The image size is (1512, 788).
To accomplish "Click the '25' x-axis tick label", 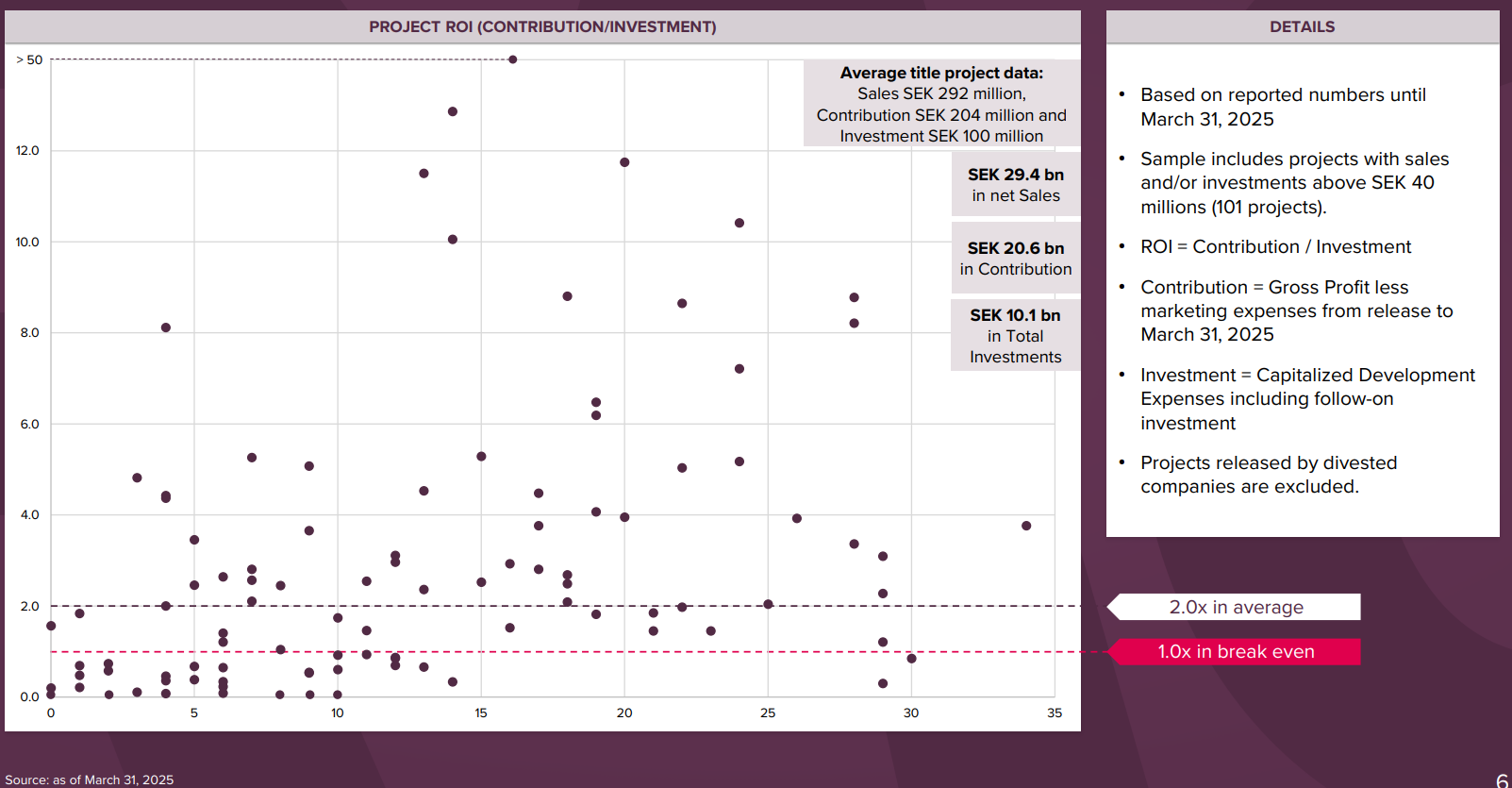I will tap(768, 713).
